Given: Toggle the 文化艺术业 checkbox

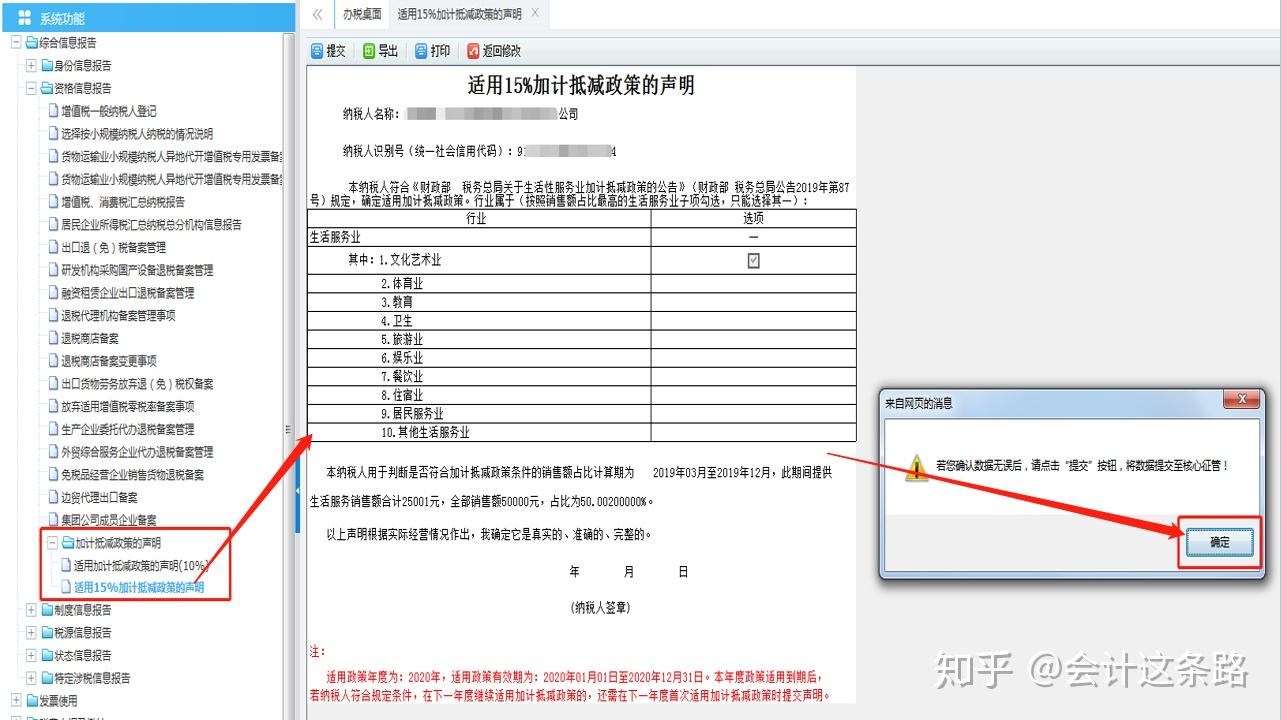Looking at the screenshot, I should [x=753, y=260].
